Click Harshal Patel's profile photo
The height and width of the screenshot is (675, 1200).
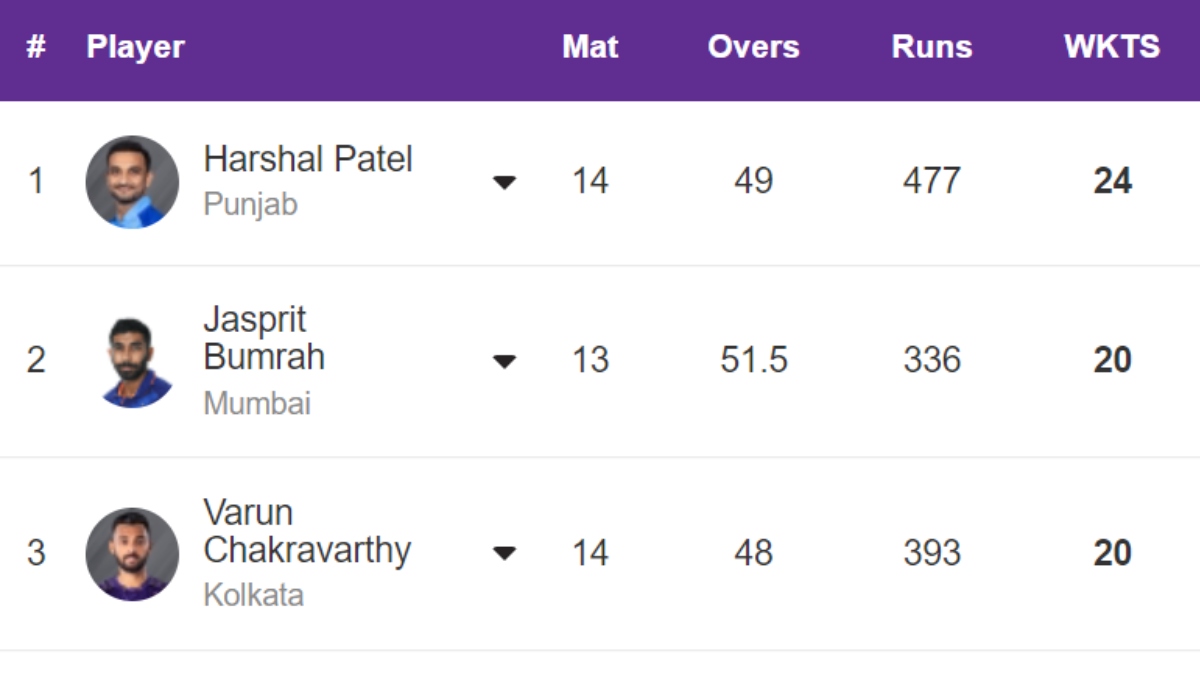[x=132, y=182]
